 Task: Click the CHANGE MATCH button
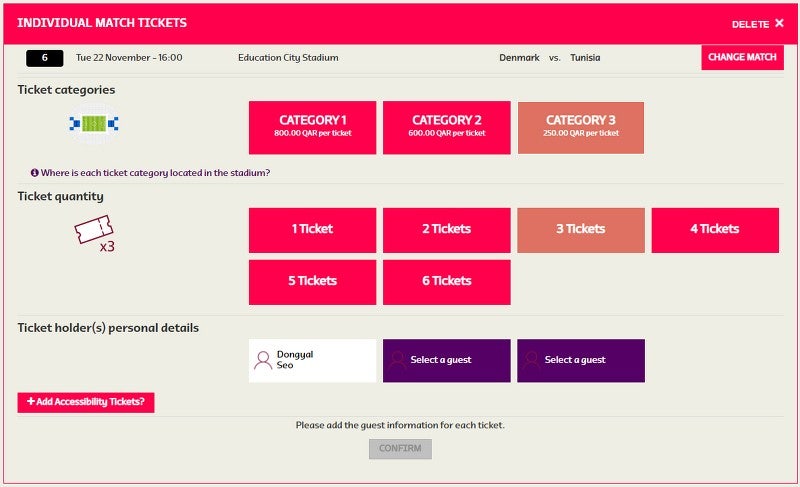click(742, 58)
